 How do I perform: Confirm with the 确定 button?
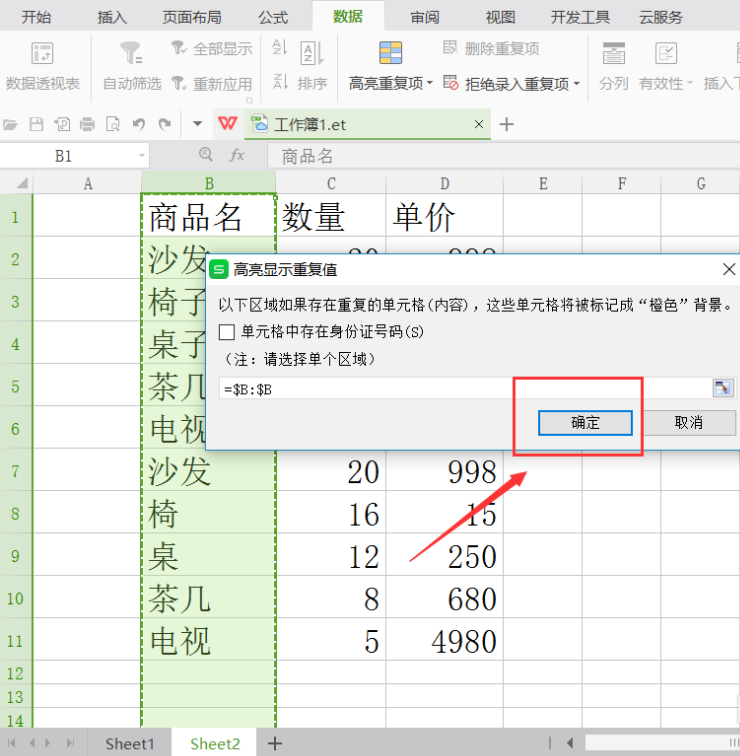coord(585,423)
